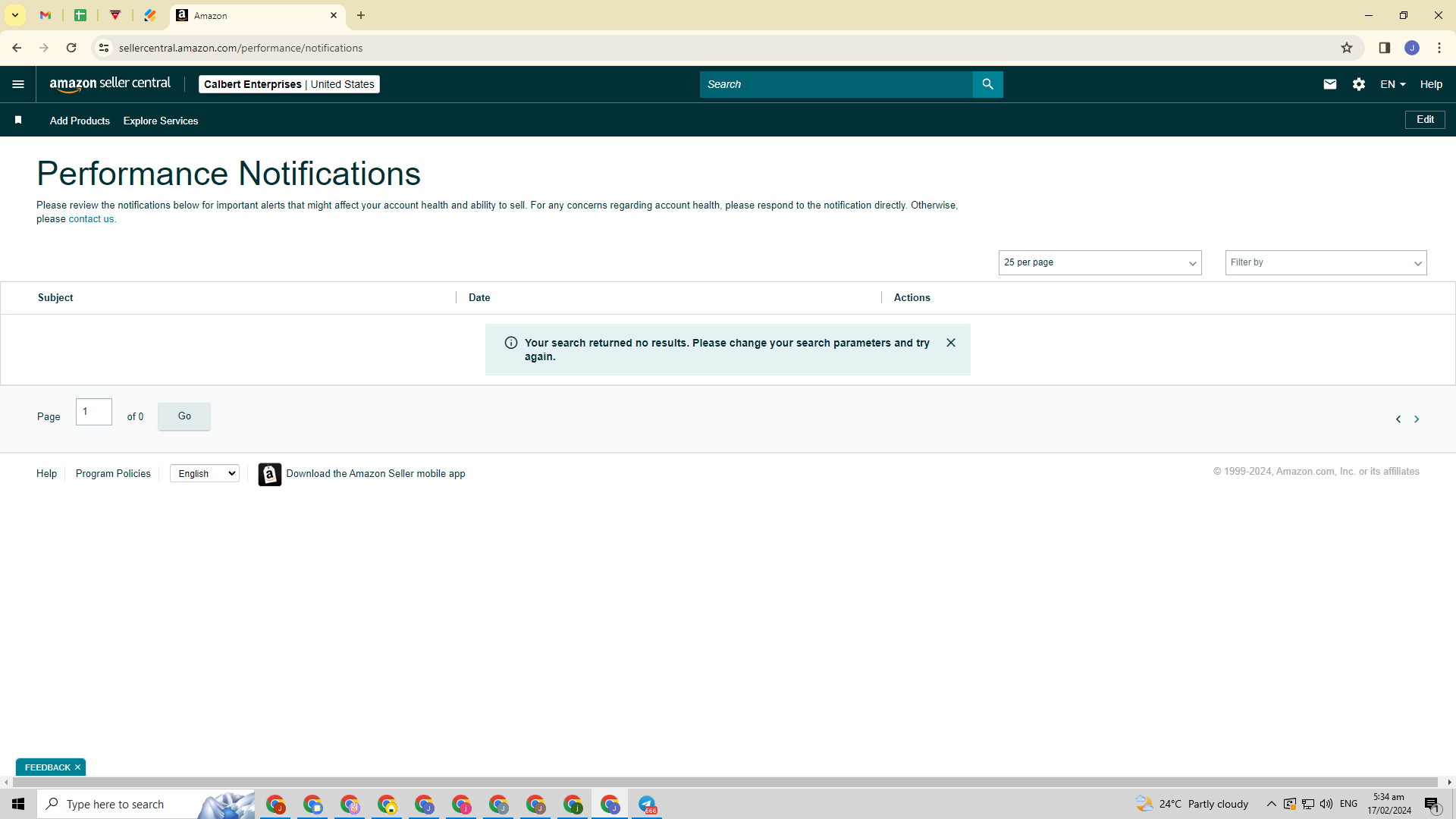Screen dimensions: 1456x819
Task: Click the Amazon Seller Central logo
Action: (x=110, y=84)
